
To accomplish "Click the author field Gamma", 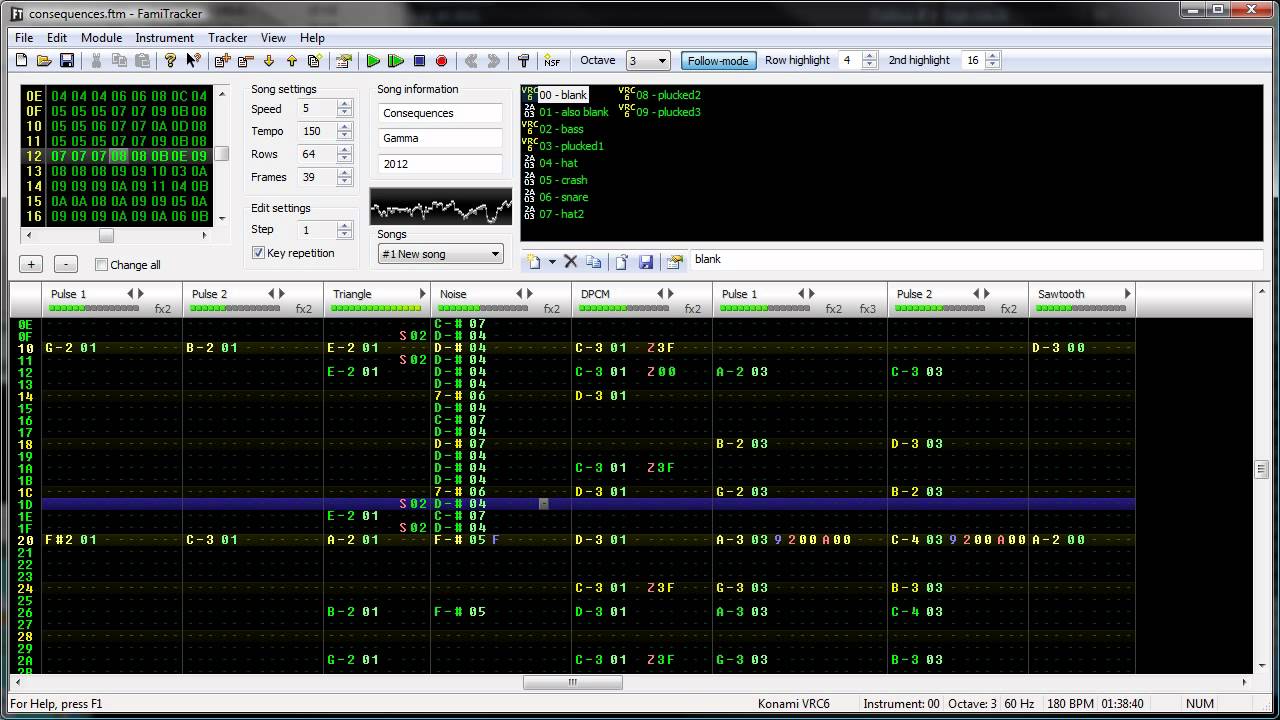I will pos(440,138).
